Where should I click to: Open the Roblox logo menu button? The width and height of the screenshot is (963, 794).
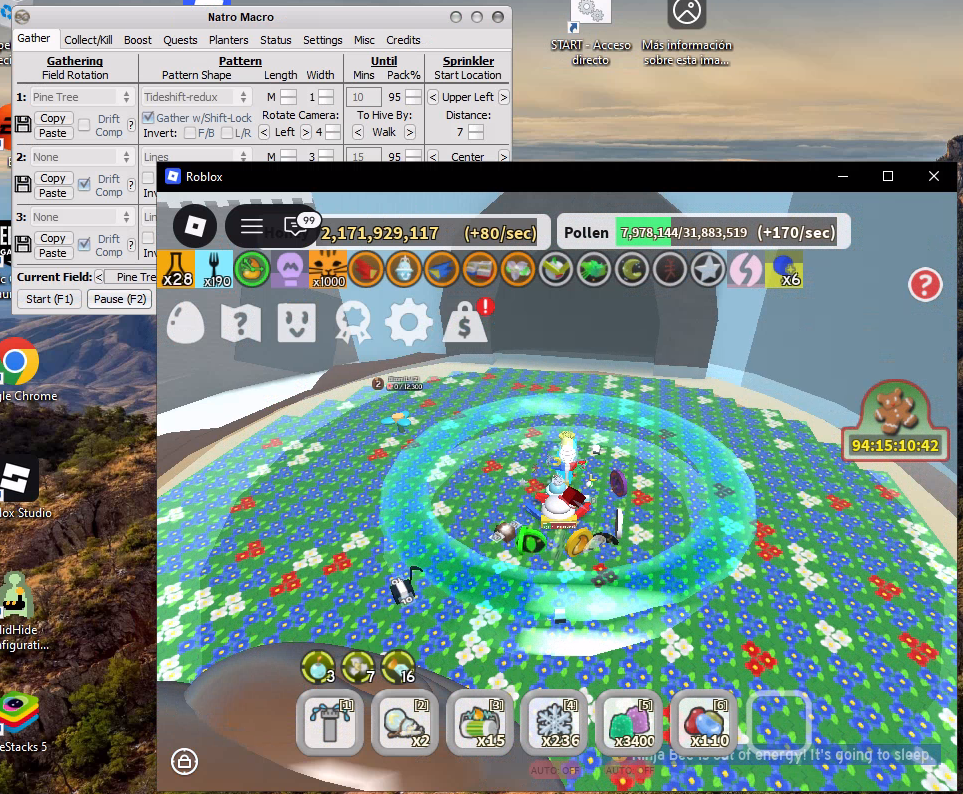(195, 226)
